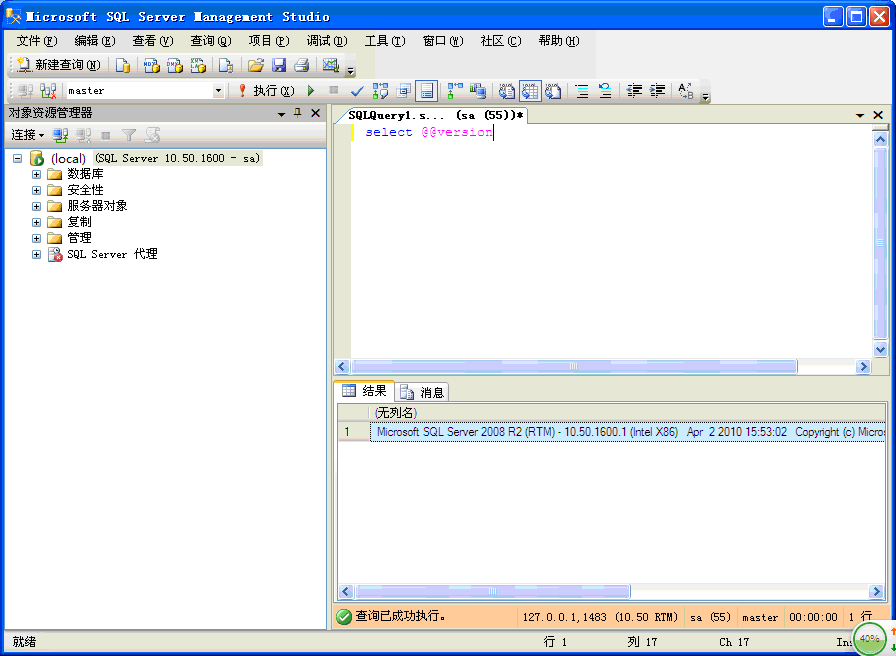The image size is (896, 656).
Task: Click the Print toolbar icon
Action: pos(301,66)
